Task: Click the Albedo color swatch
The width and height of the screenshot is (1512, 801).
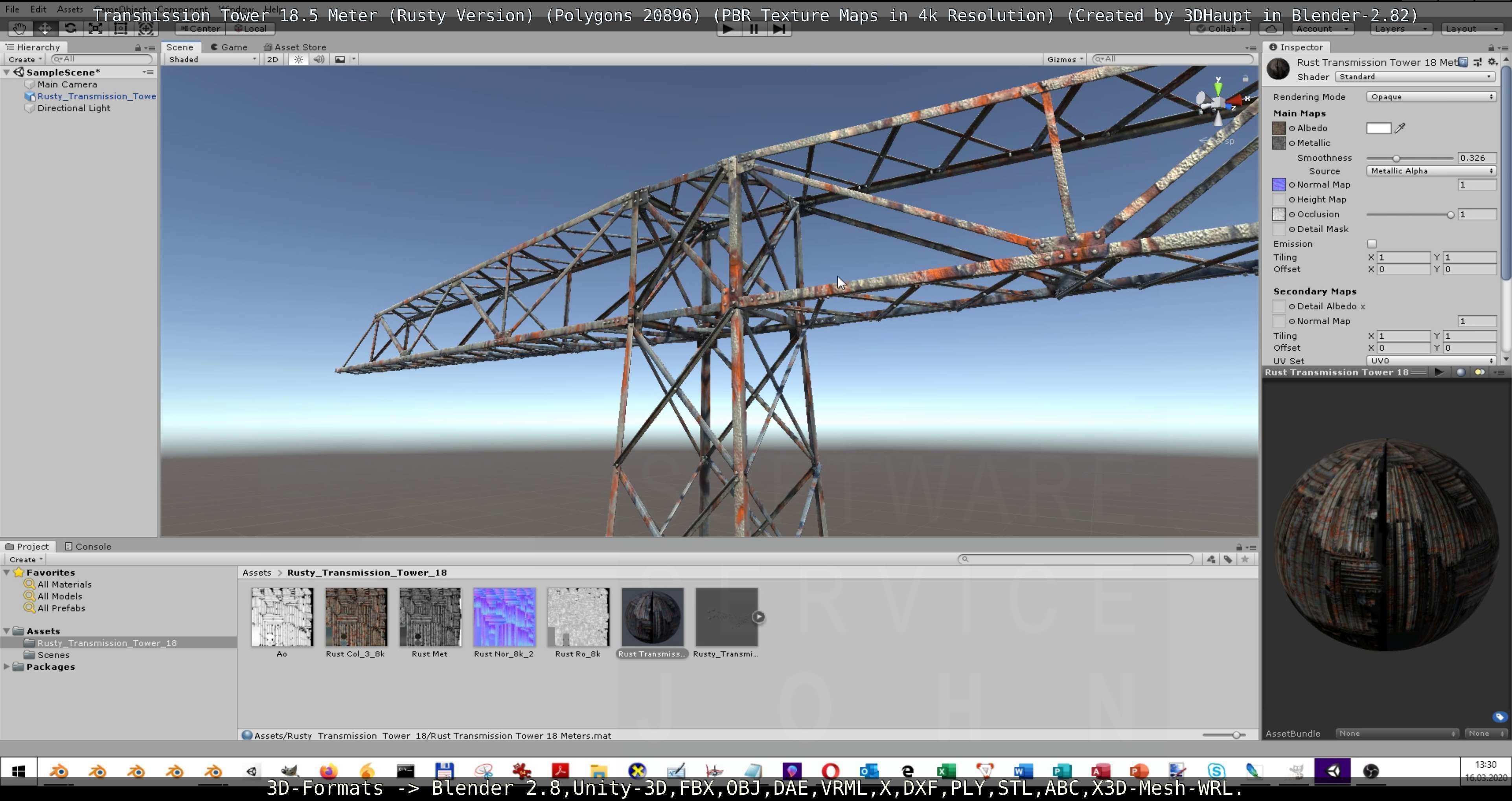Action: (x=1378, y=129)
